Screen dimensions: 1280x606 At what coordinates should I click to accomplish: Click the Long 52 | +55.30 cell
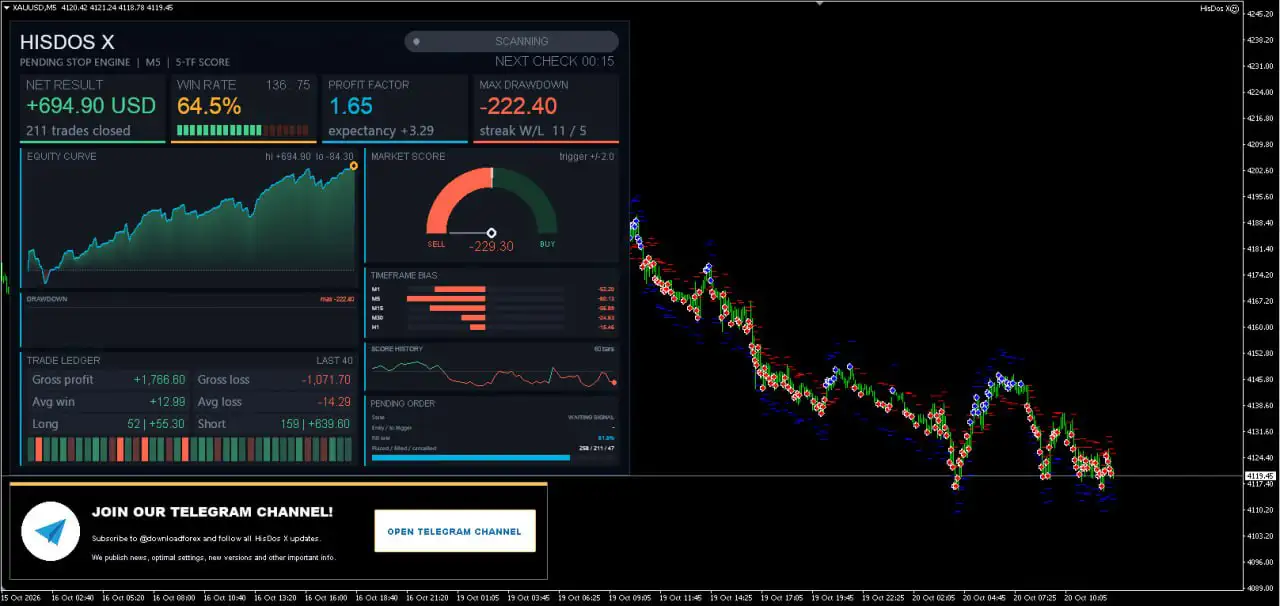[x=108, y=424]
